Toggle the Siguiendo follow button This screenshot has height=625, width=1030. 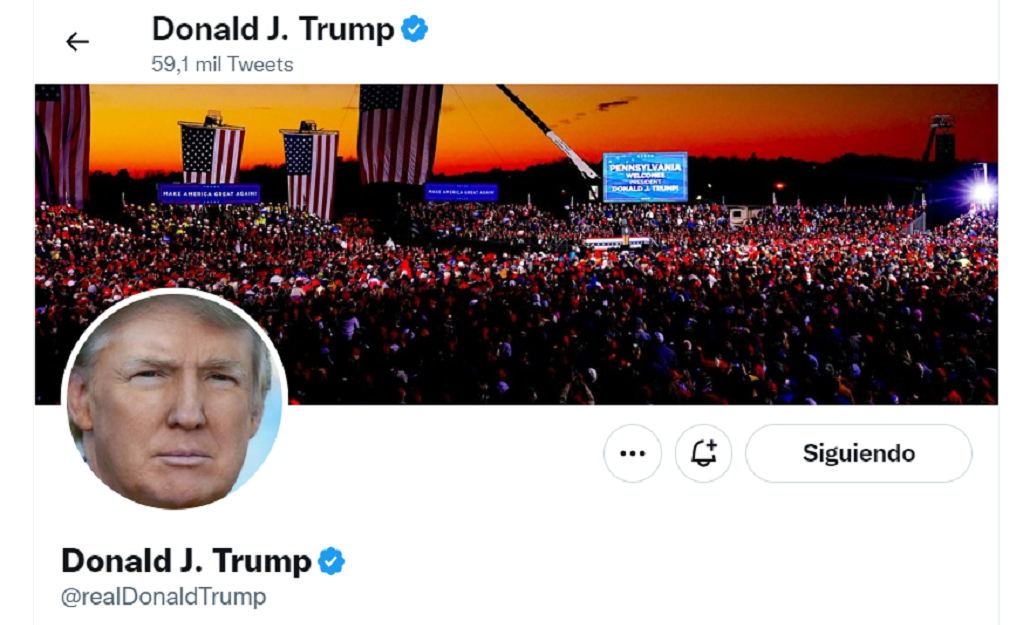click(859, 453)
